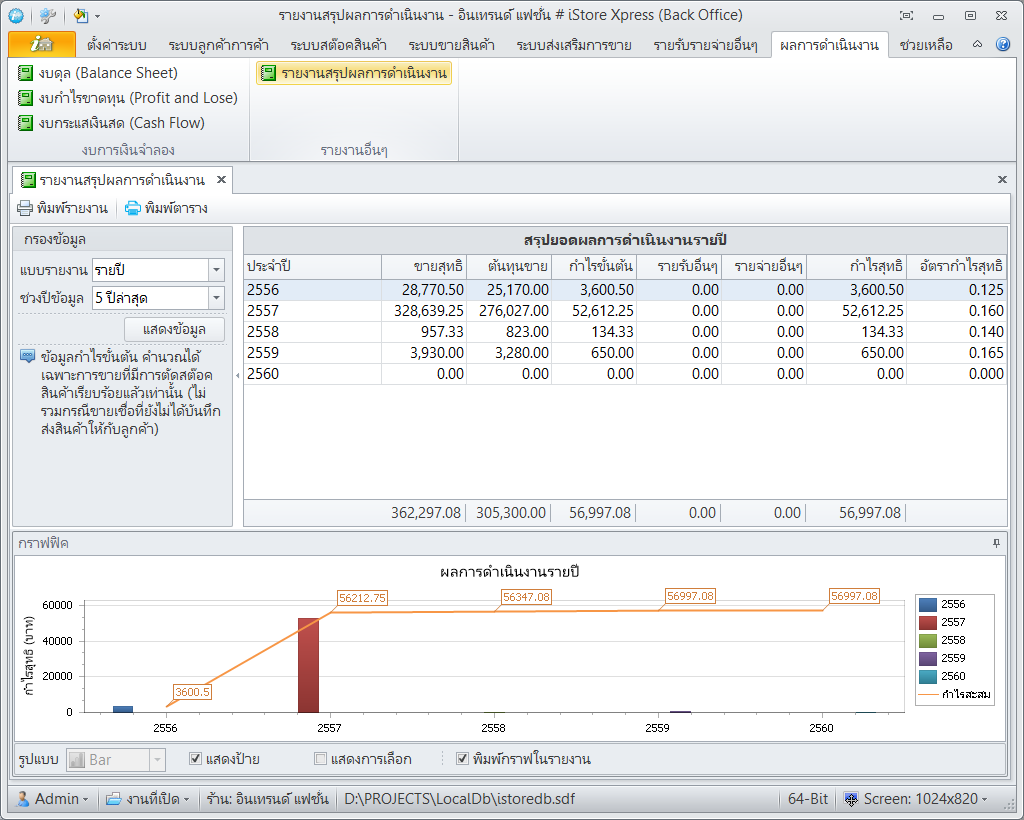1024x820 pixels.
Task: Open the quick access toolbar customize arrow
Action: click(97, 16)
